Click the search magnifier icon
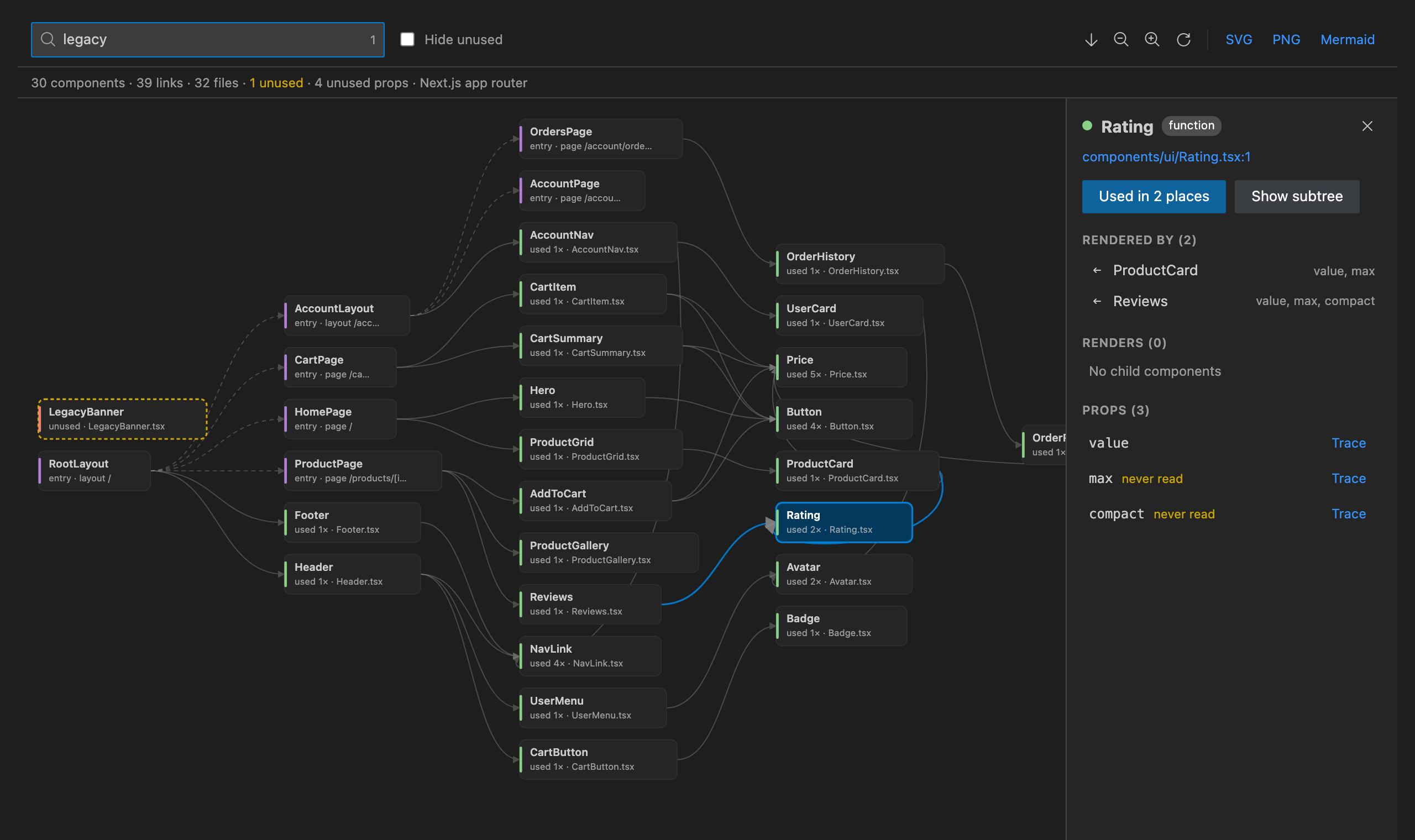The height and width of the screenshot is (840, 1415). [48, 39]
